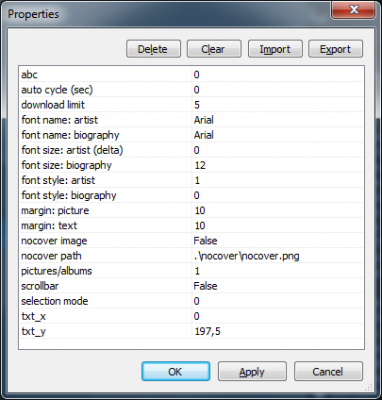Select the font style: artist row
Image resolution: width=382 pixels, height=400 pixels.
tap(191, 180)
